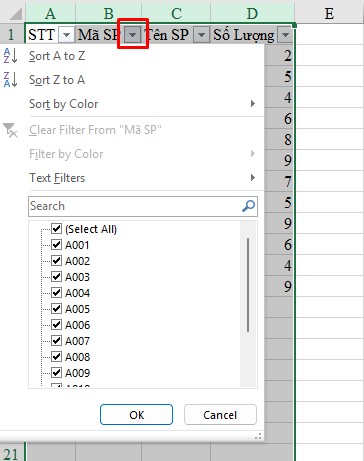
Task: Select row 1 header
Action: (x=12, y=35)
